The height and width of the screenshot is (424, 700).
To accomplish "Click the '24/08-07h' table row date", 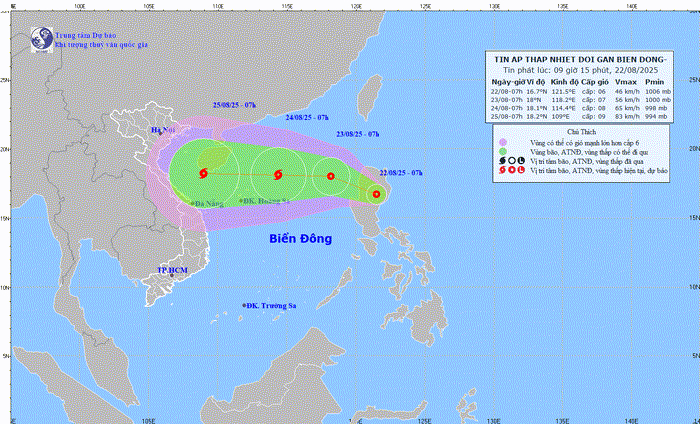I will coord(507,108).
